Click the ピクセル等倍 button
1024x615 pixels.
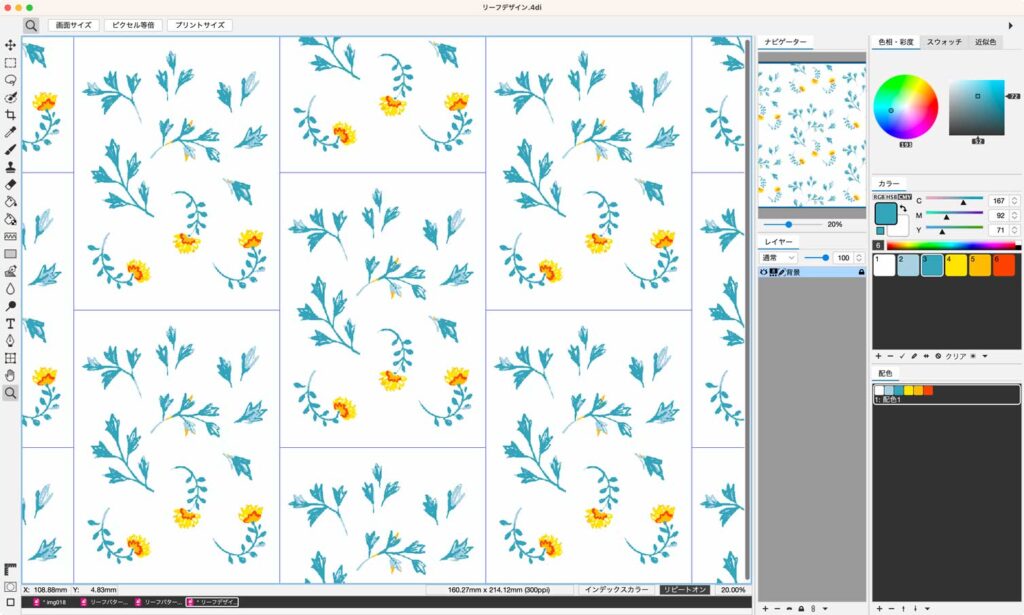click(x=133, y=25)
